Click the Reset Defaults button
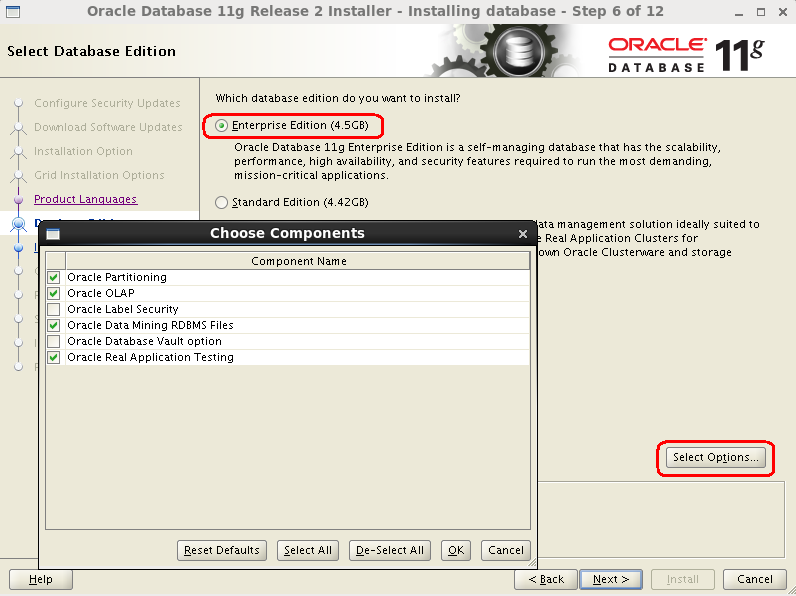 [x=222, y=550]
